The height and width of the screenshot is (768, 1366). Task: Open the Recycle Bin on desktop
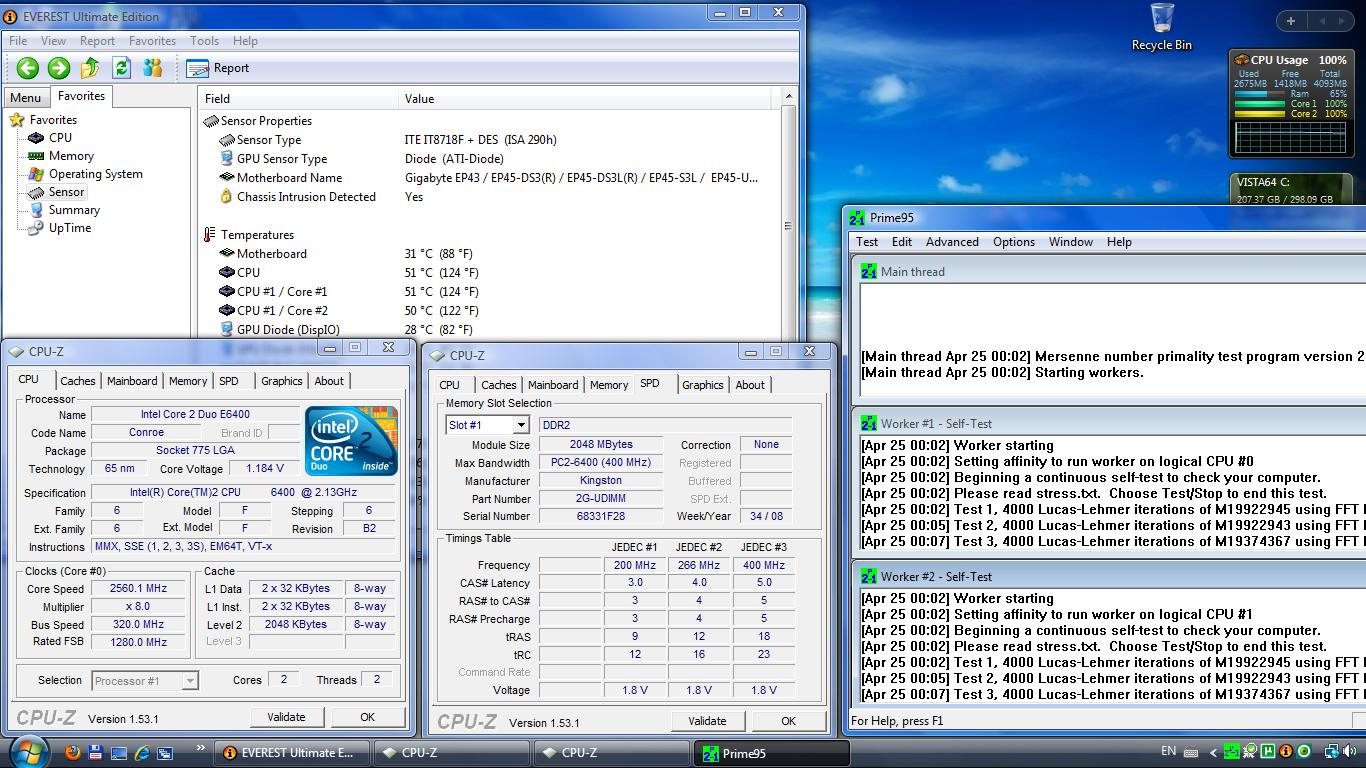pyautogui.click(x=1162, y=27)
